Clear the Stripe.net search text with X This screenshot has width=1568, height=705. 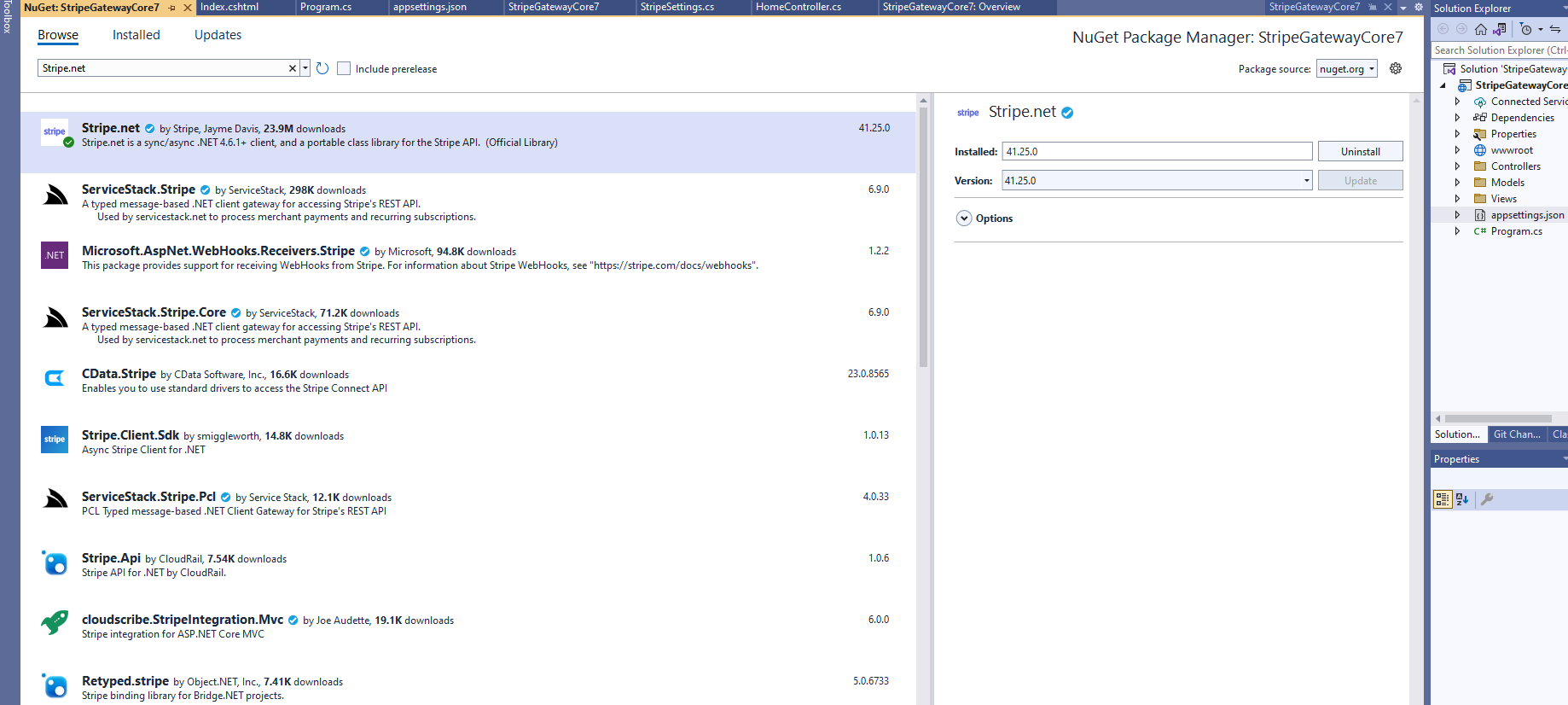tap(293, 68)
